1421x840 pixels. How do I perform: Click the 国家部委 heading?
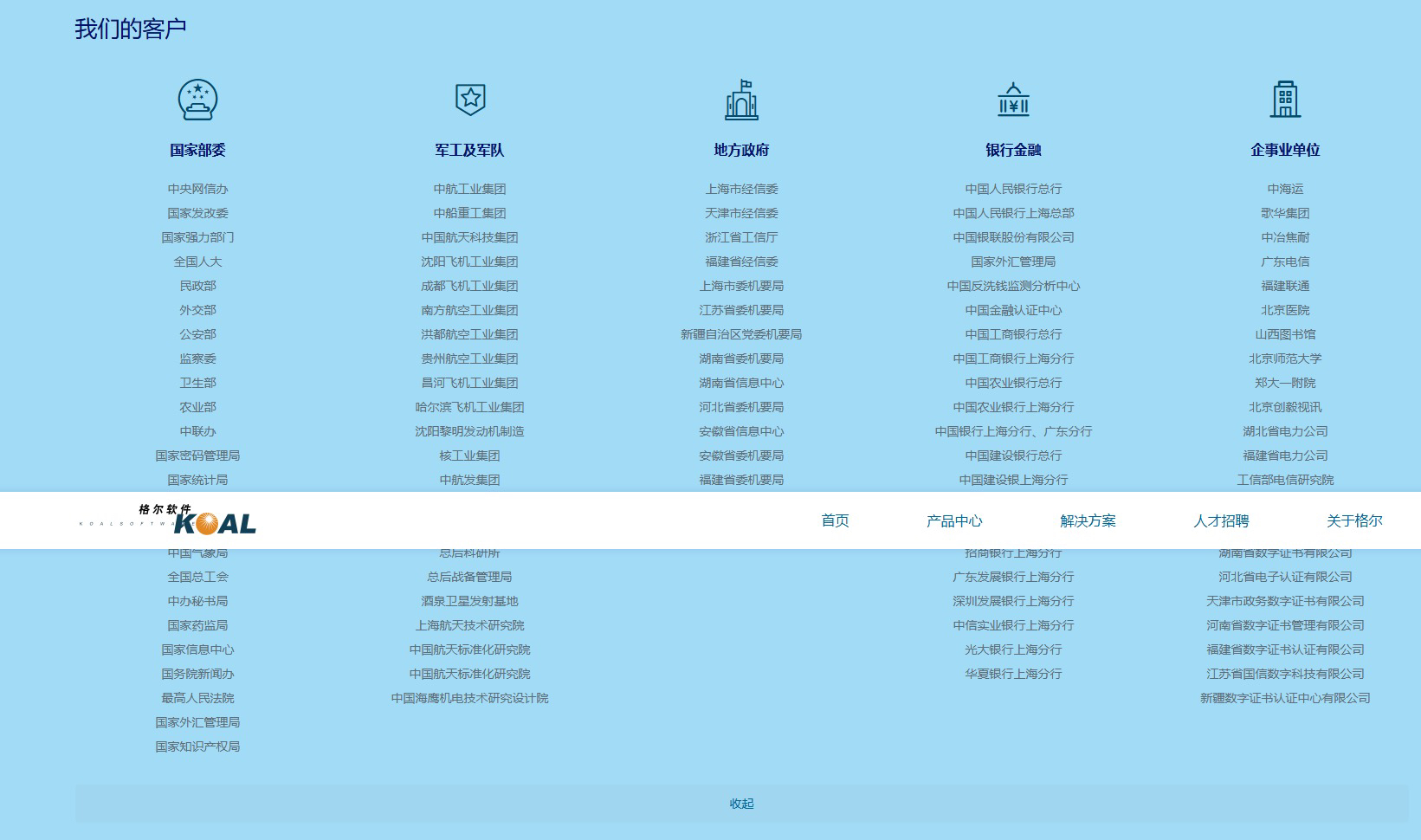pyautogui.click(x=197, y=150)
